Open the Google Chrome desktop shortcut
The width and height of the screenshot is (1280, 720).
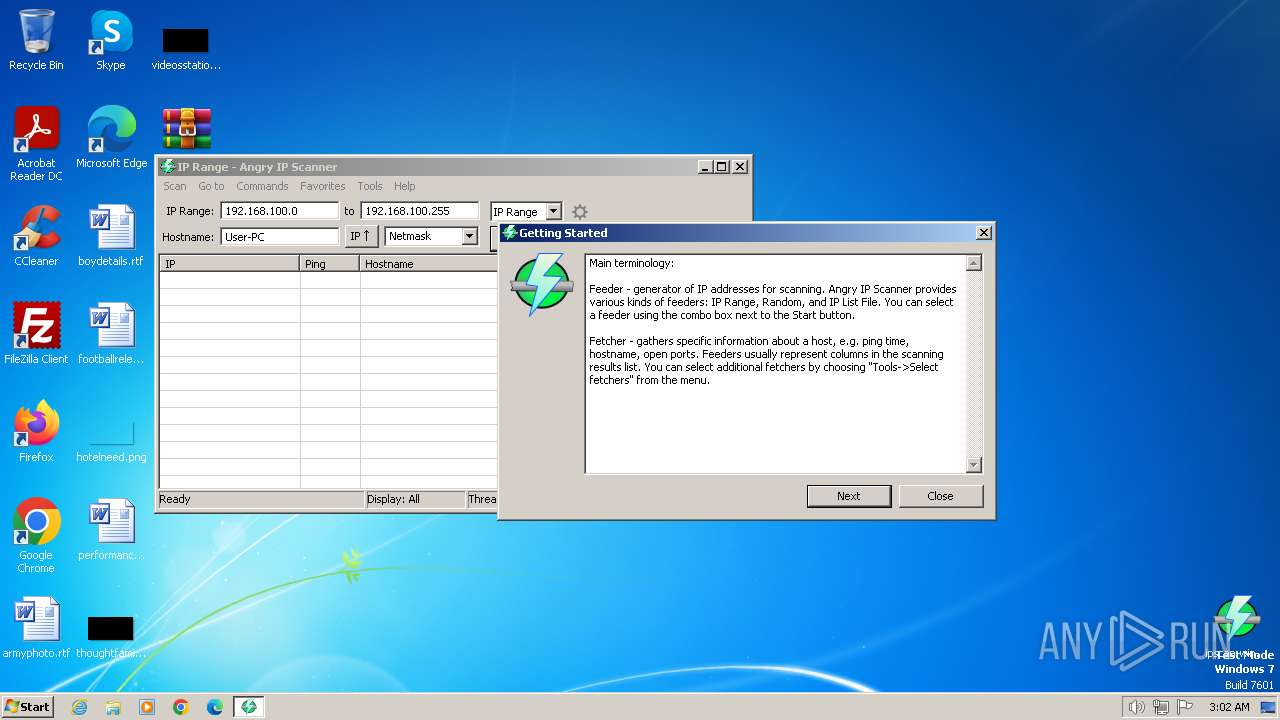pos(36,536)
